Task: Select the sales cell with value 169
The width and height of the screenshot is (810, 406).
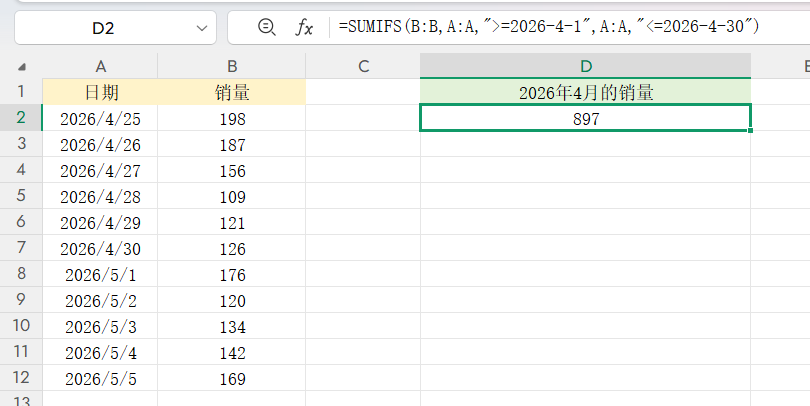Action: (232, 378)
